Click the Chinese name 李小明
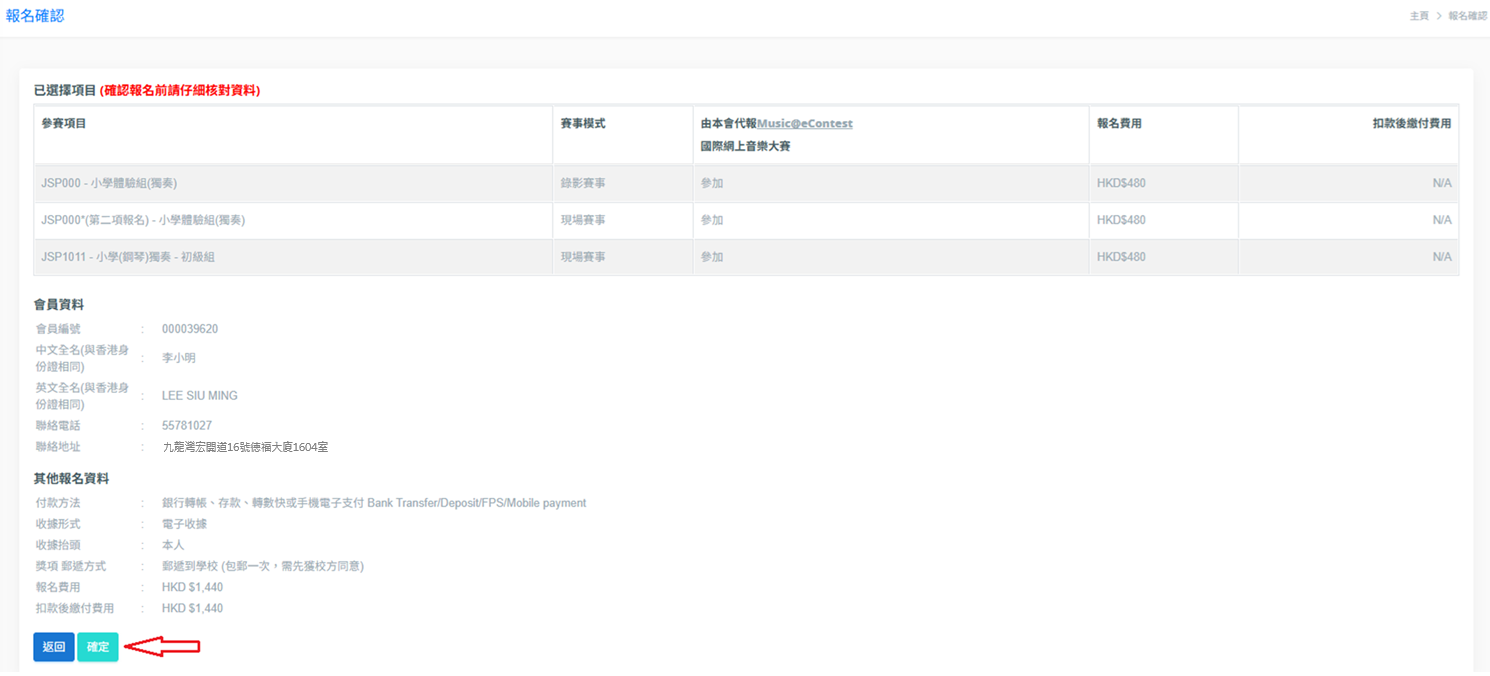Viewport: 1490px width, 676px height. pyautogui.click(x=179, y=358)
